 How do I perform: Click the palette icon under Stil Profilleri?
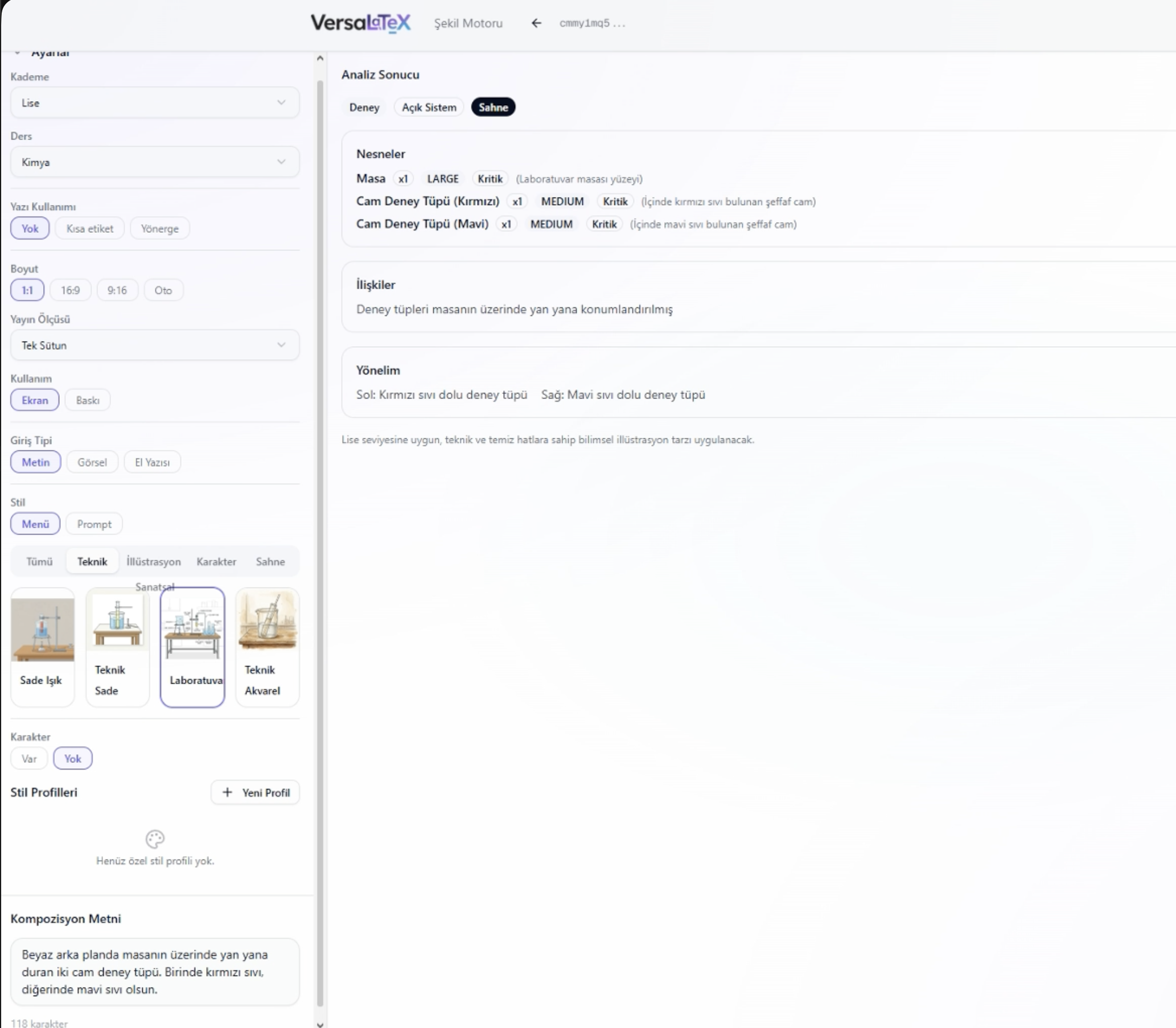[x=155, y=838]
